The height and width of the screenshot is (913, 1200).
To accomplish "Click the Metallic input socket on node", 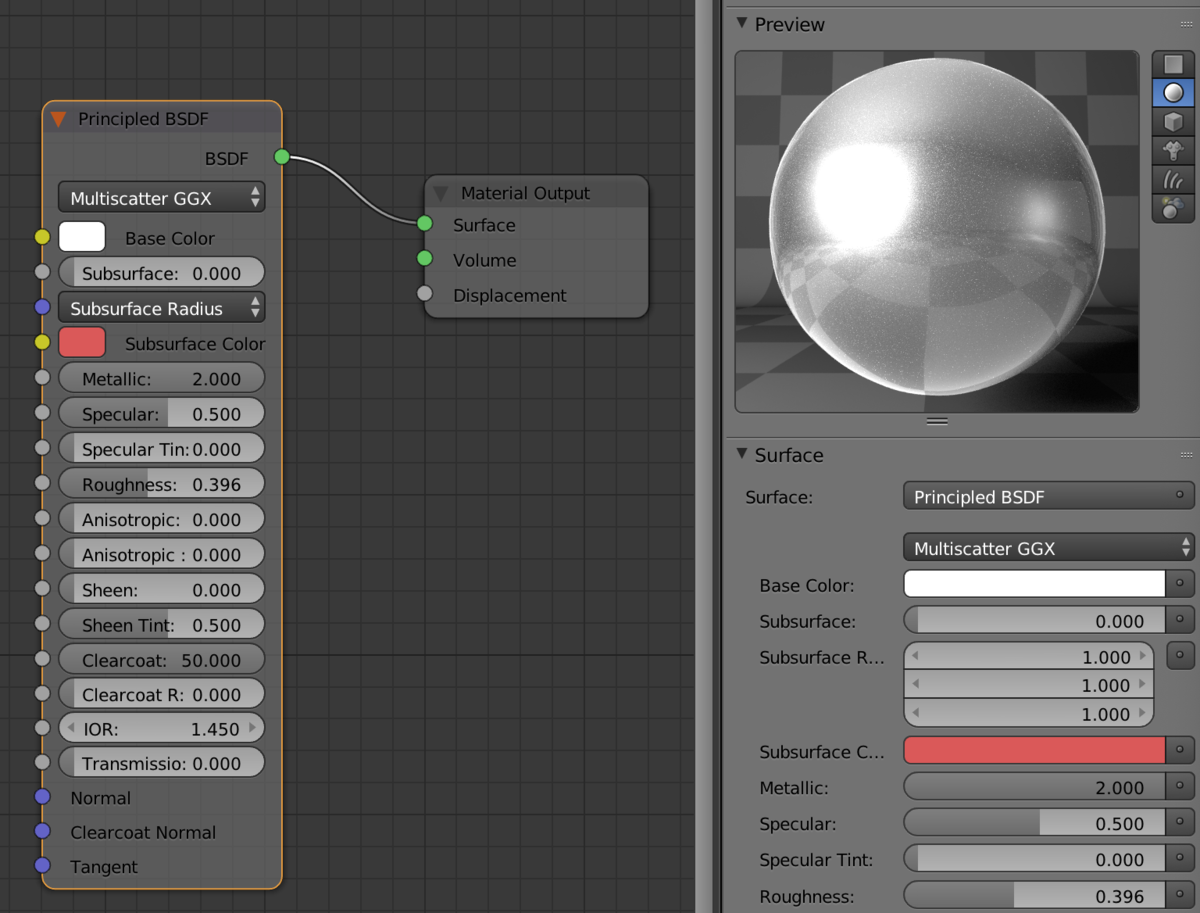I will tap(42, 377).
